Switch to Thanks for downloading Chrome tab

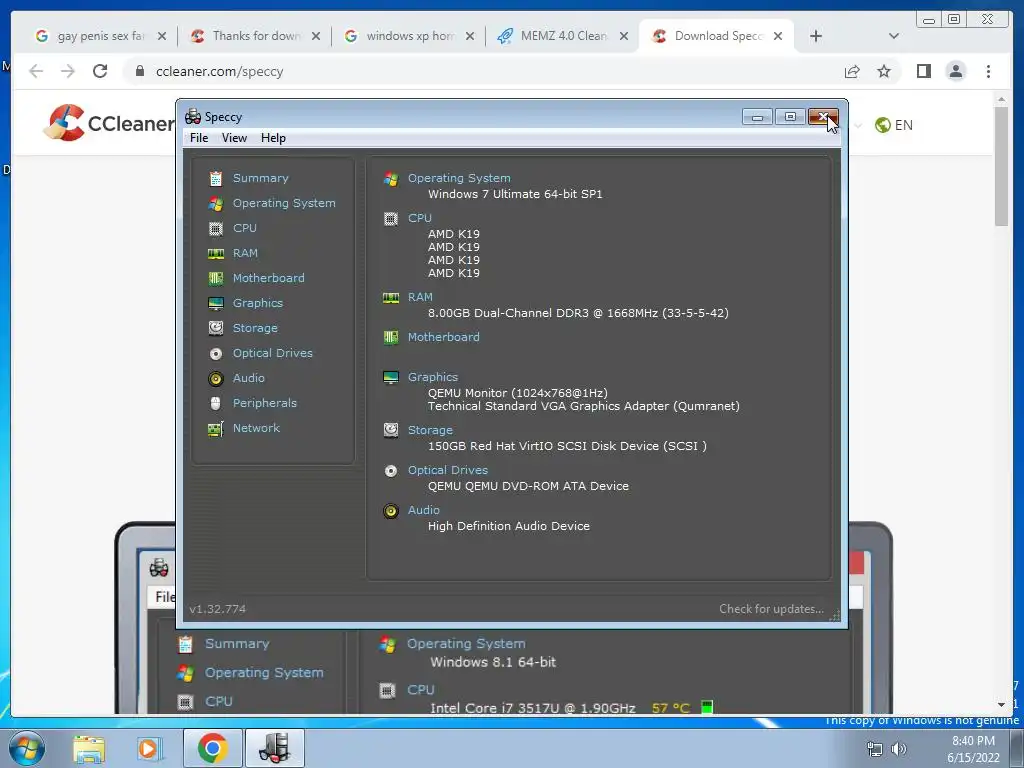coord(255,36)
